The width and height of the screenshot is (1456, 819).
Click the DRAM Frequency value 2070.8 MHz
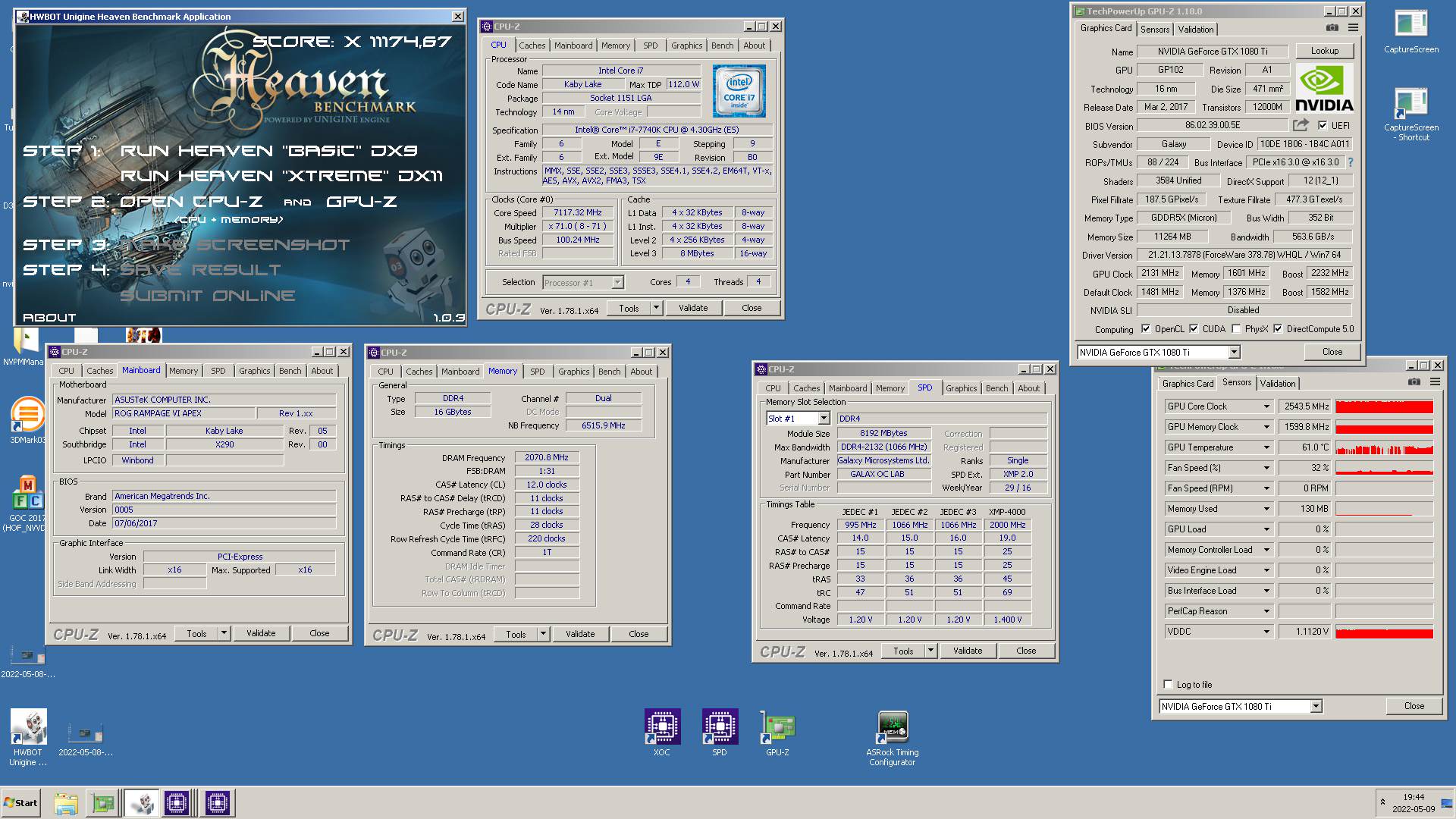click(546, 458)
